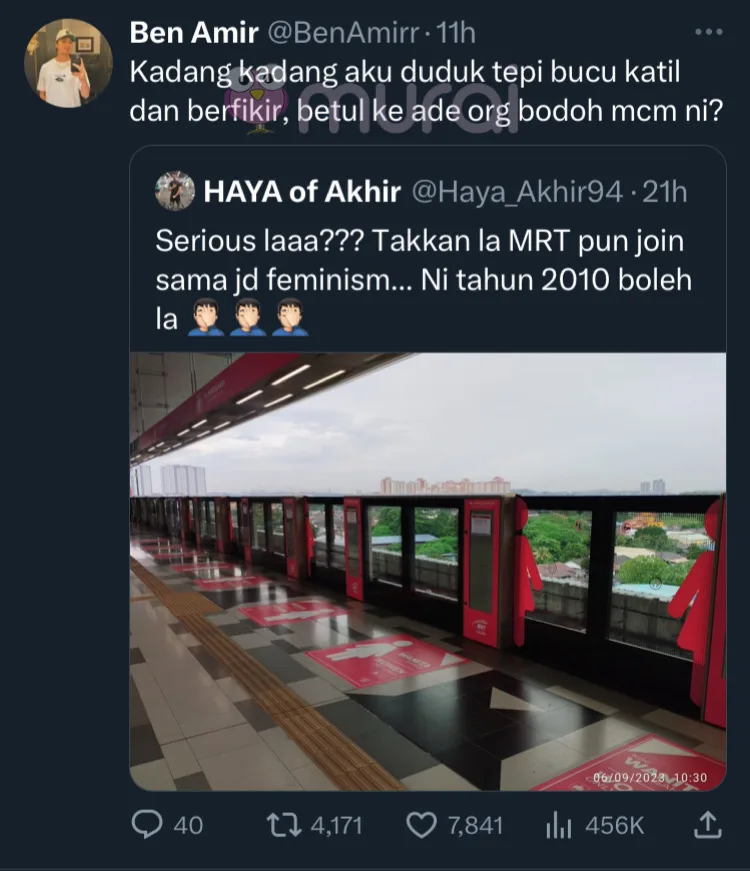Viewport: 750px width, 871px height.
Task: Open the reply icon with 40 comments
Action: [x=147, y=825]
